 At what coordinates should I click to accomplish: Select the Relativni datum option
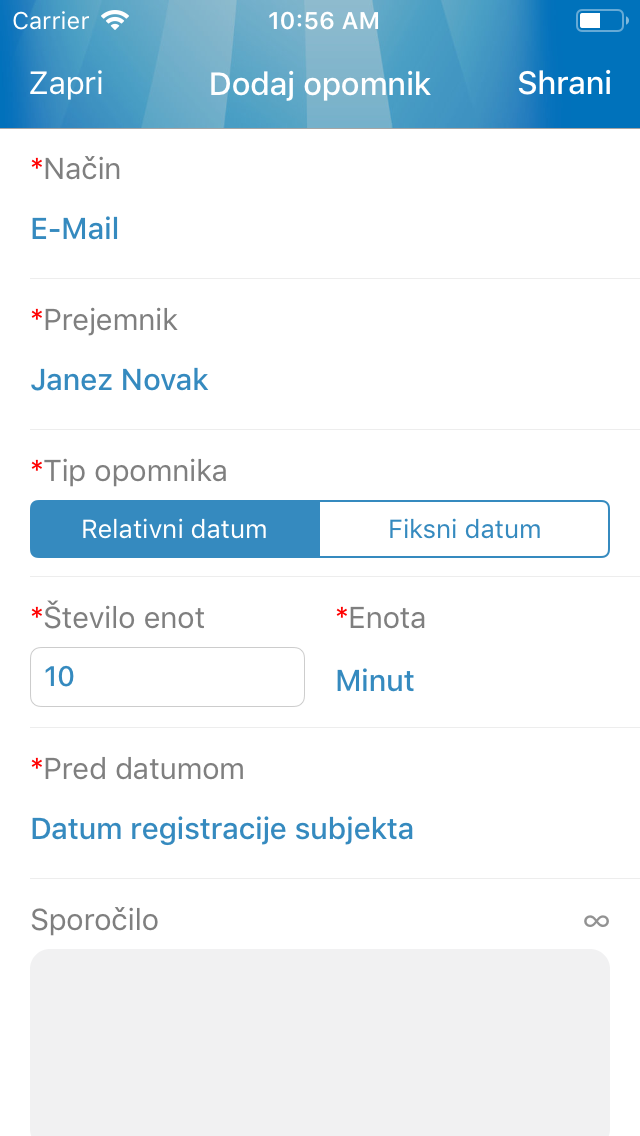tap(175, 529)
